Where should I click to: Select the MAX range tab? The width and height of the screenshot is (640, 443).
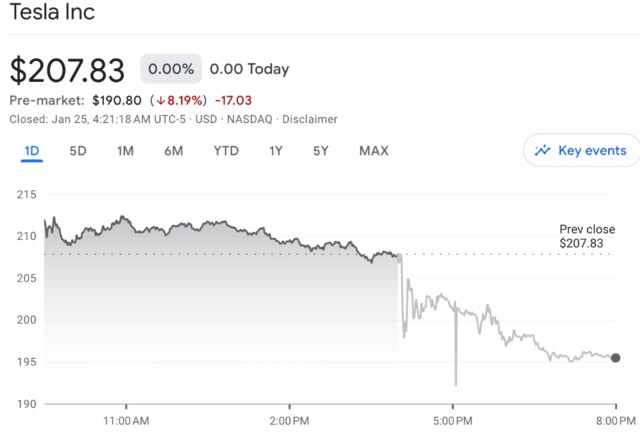[373, 151]
